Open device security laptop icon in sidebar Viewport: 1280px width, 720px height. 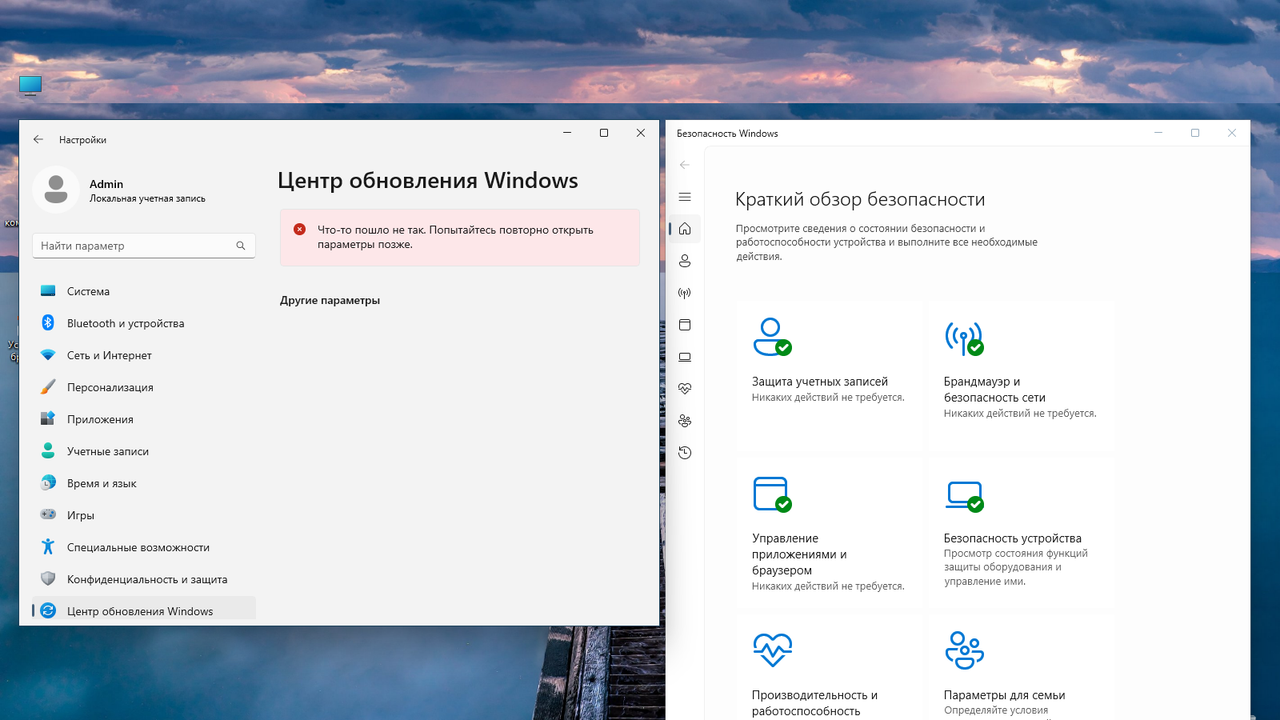[x=684, y=357]
